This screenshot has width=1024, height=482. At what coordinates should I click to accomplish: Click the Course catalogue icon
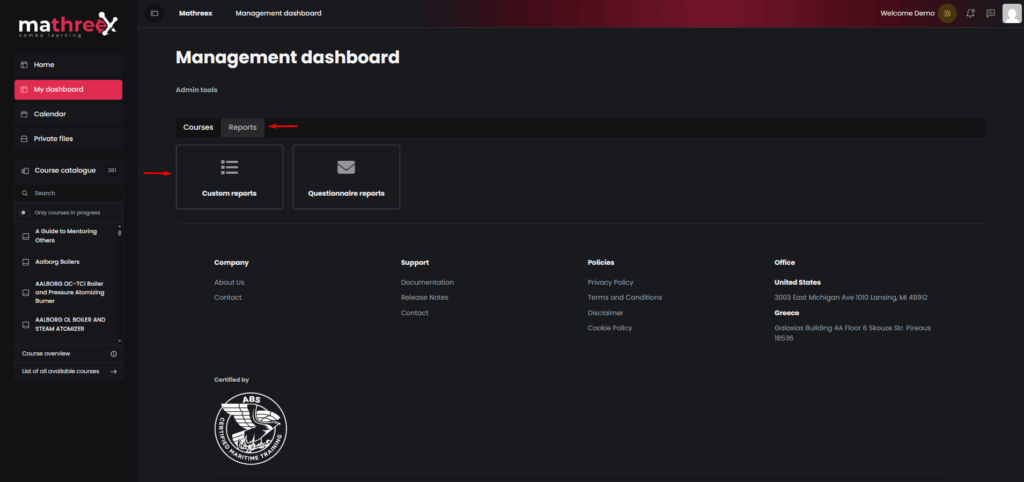coord(25,170)
